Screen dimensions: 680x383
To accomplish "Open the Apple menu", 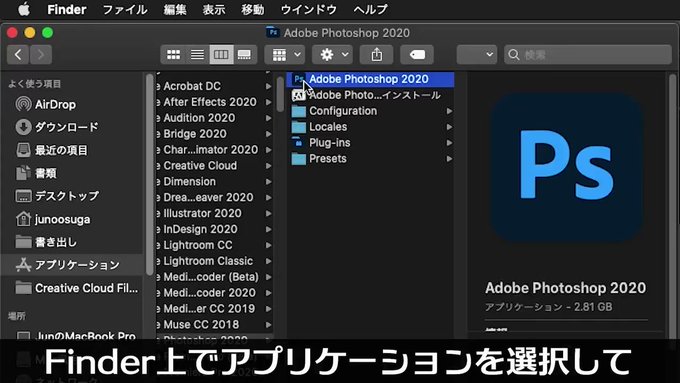I will click(x=24, y=9).
